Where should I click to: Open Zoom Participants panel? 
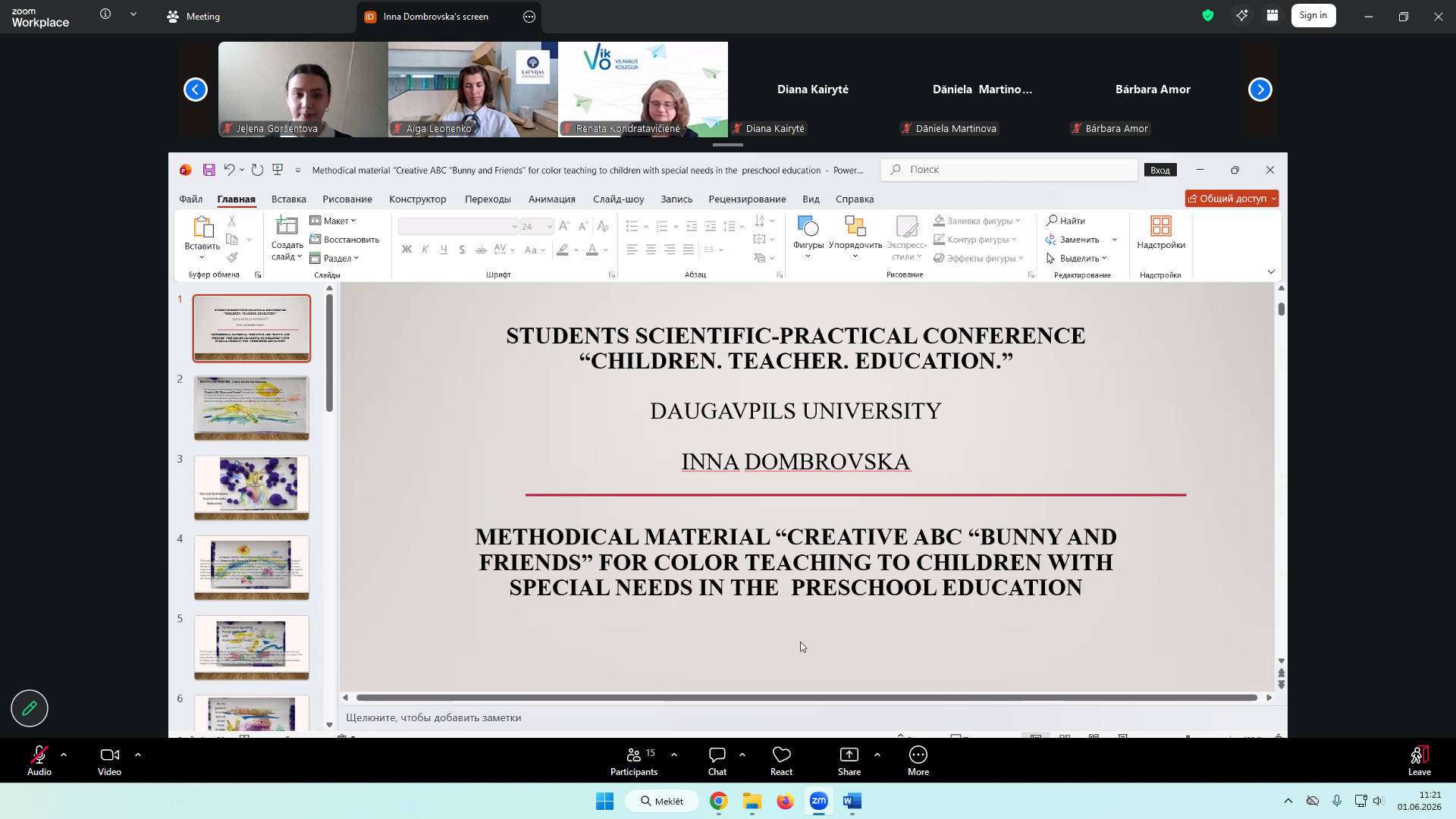pyautogui.click(x=634, y=761)
